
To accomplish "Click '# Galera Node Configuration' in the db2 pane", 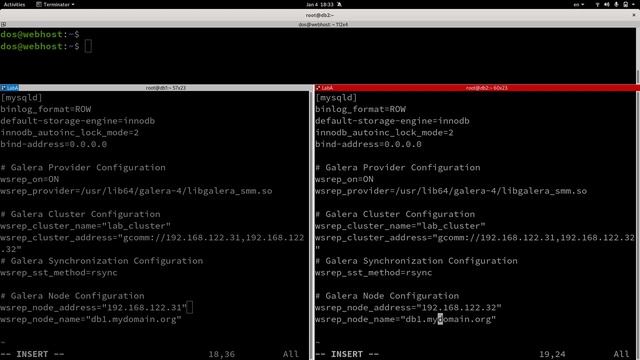I will [x=387, y=296].
